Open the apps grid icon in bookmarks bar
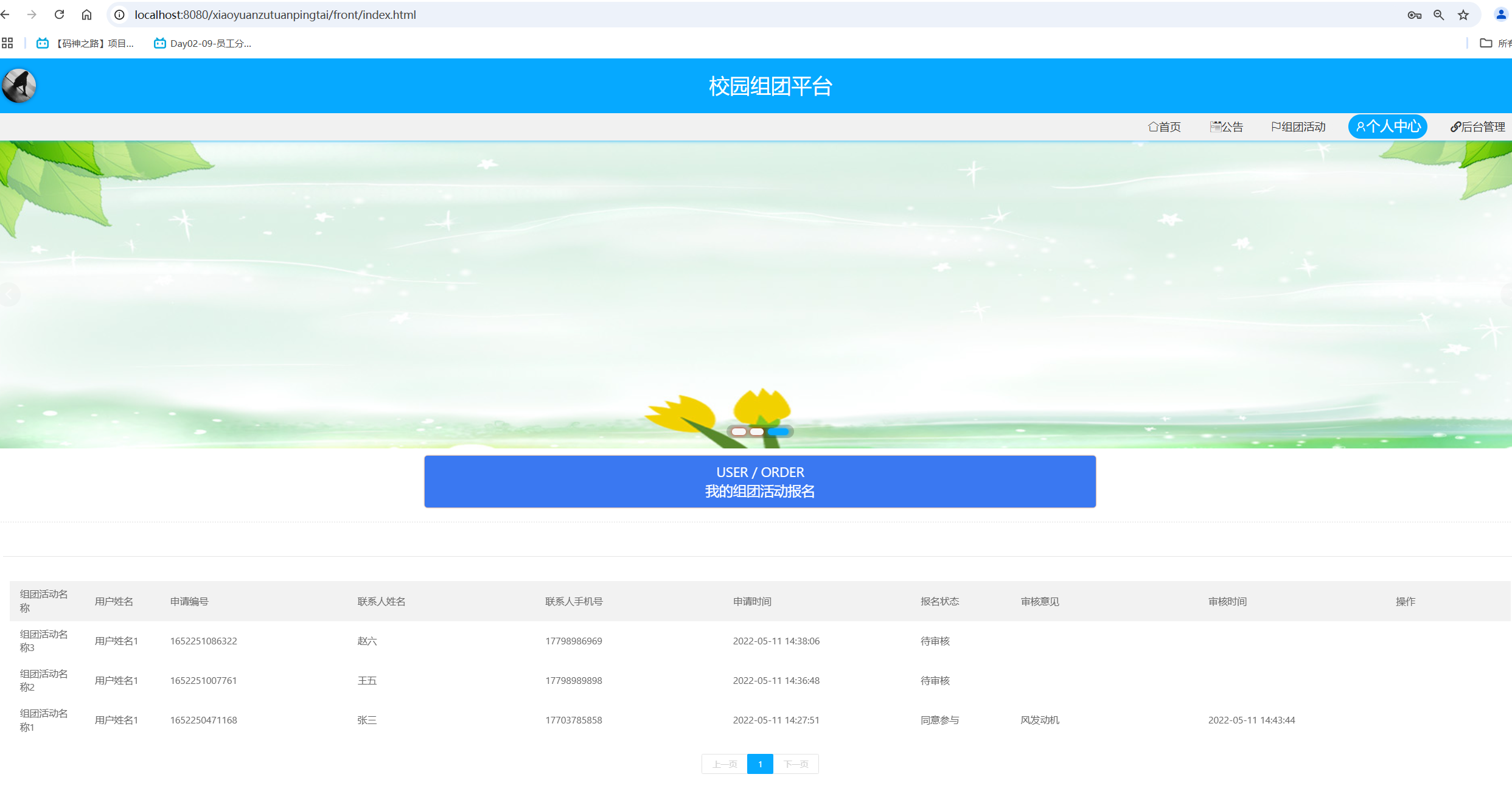Screen dimensions: 1512x791 [7, 43]
